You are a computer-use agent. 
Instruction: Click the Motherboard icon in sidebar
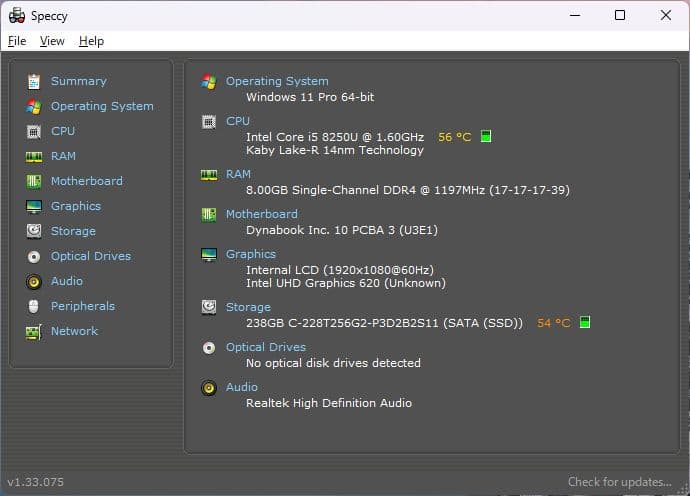tap(34, 181)
